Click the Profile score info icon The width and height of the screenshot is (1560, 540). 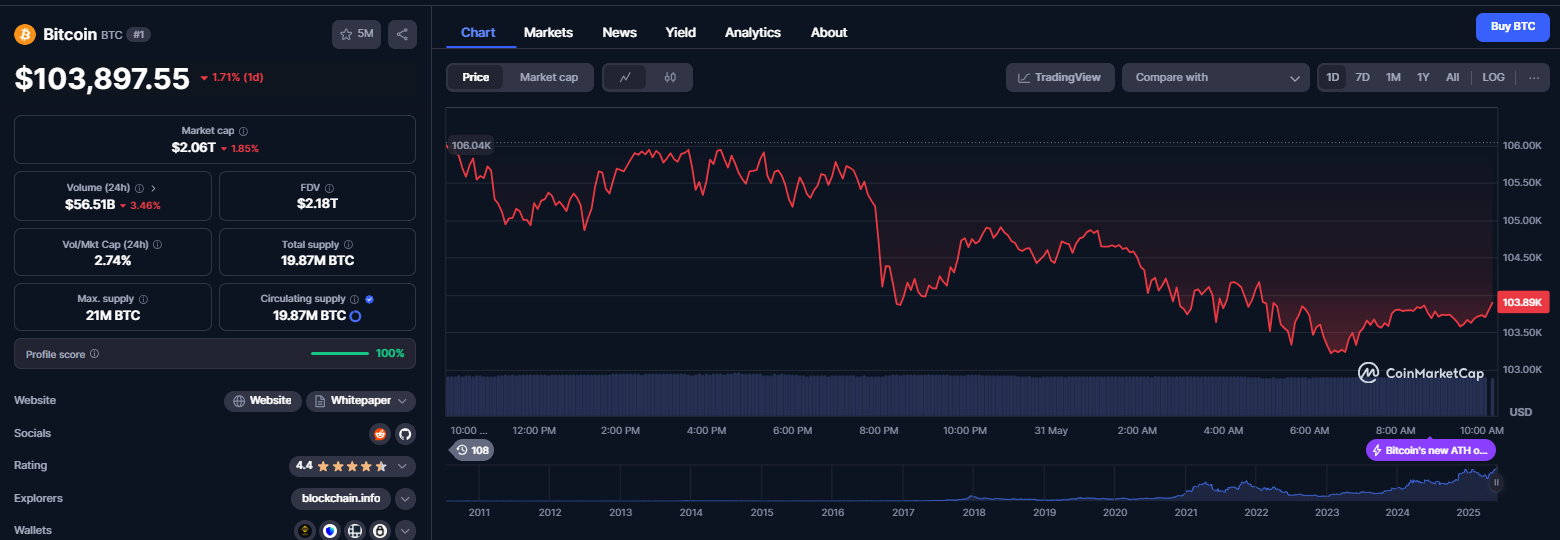[x=94, y=354]
